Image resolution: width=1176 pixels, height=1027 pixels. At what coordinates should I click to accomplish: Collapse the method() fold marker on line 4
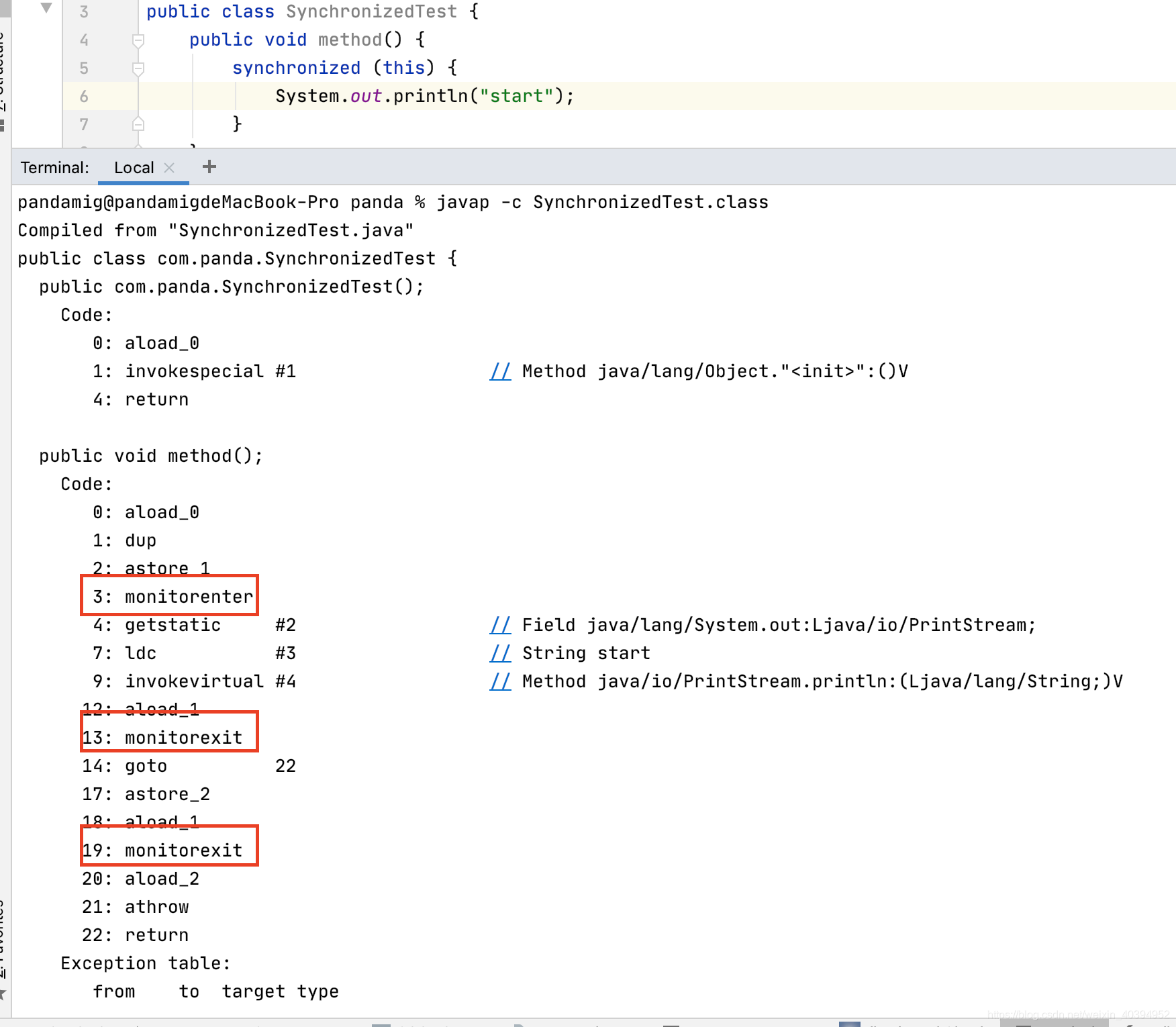coord(138,40)
